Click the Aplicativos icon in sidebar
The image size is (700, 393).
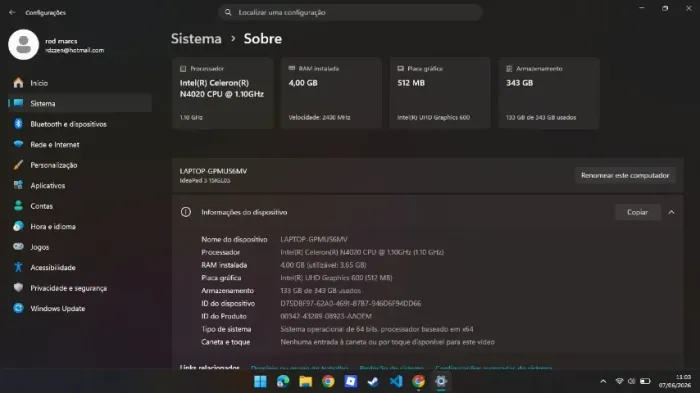[18, 185]
